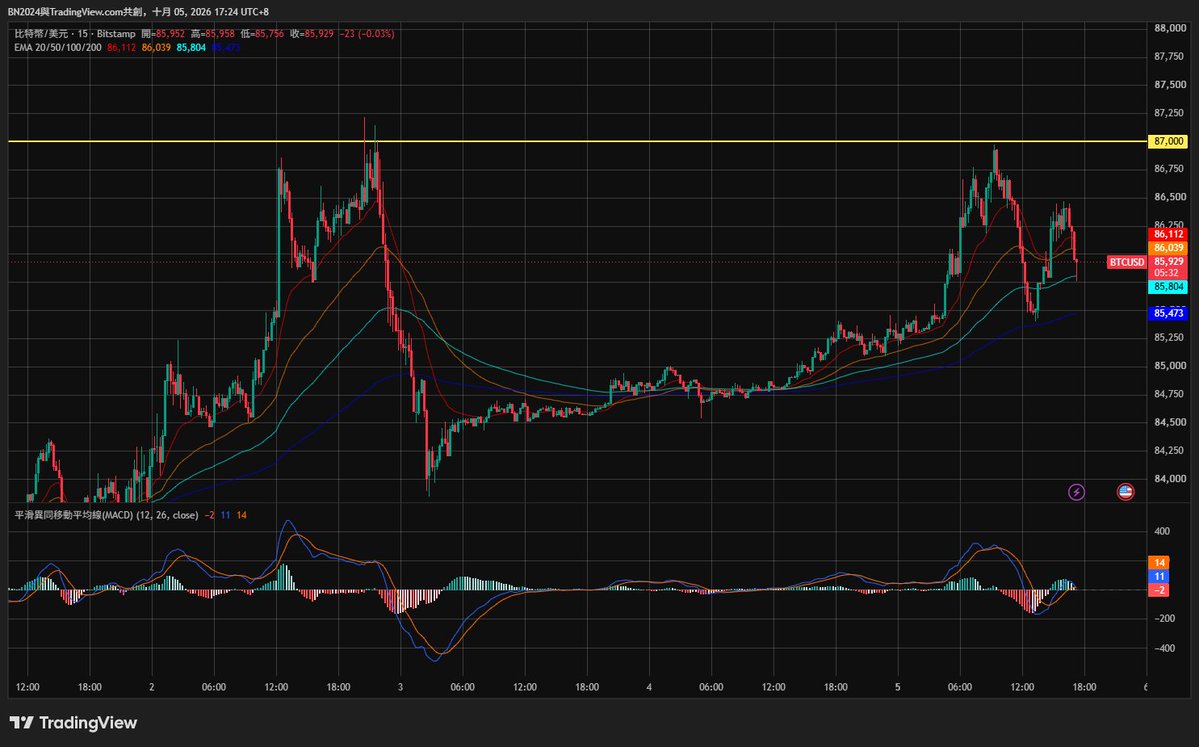Click the BTCUSD symbol tag on the price line
Image resolution: width=1199 pixels, height=747 pixels.
click(1127, 262)
